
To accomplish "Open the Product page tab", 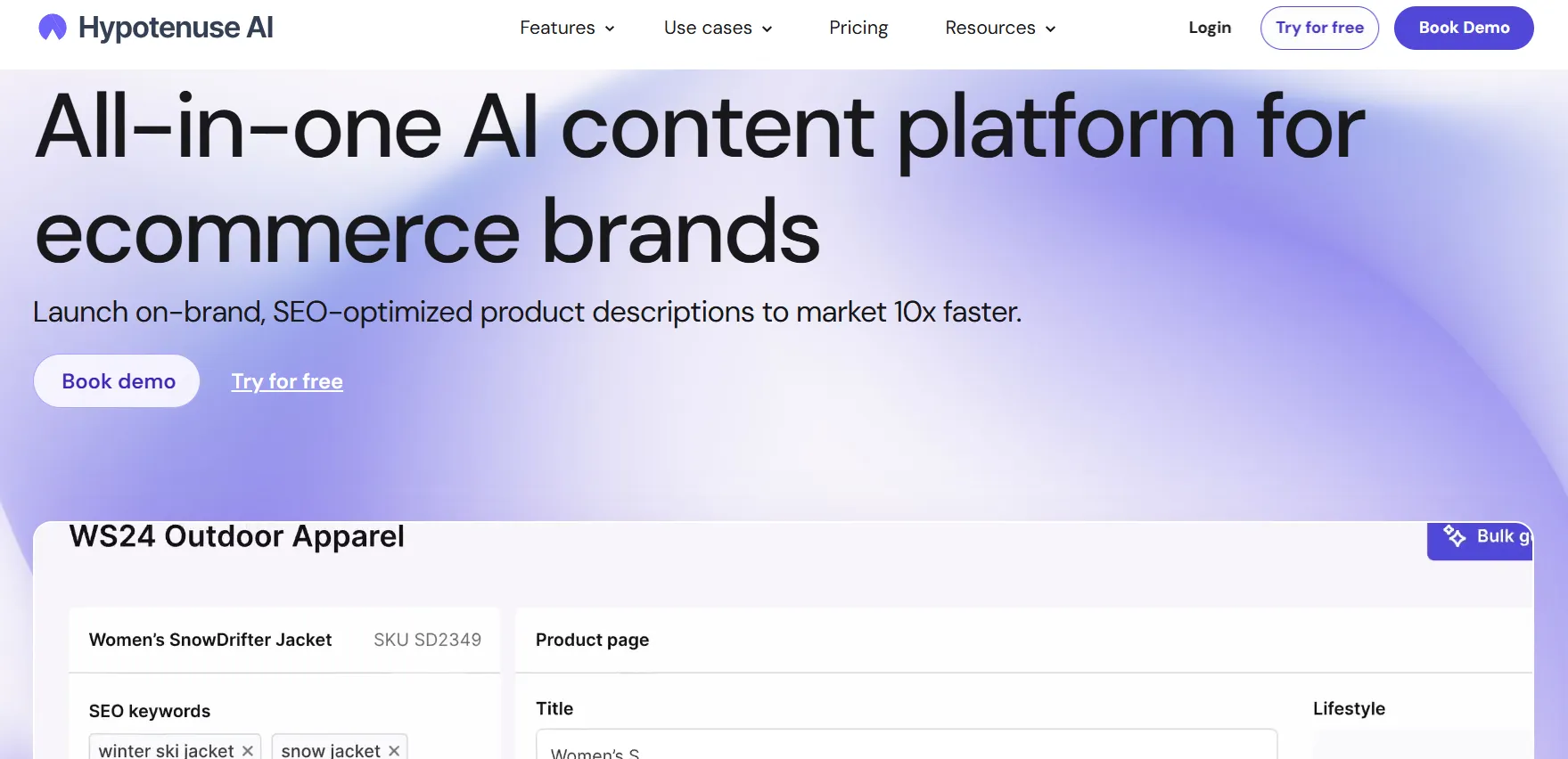I will coord(592,640).
